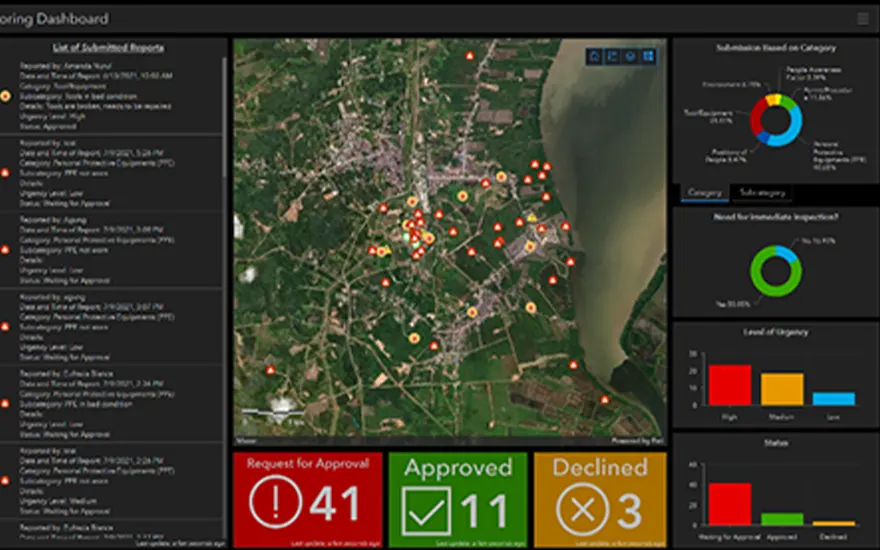Click the yellow circle symbol beside Amanda Nurul's report
Screen dimensions: 880x550
tap(6, 96)
